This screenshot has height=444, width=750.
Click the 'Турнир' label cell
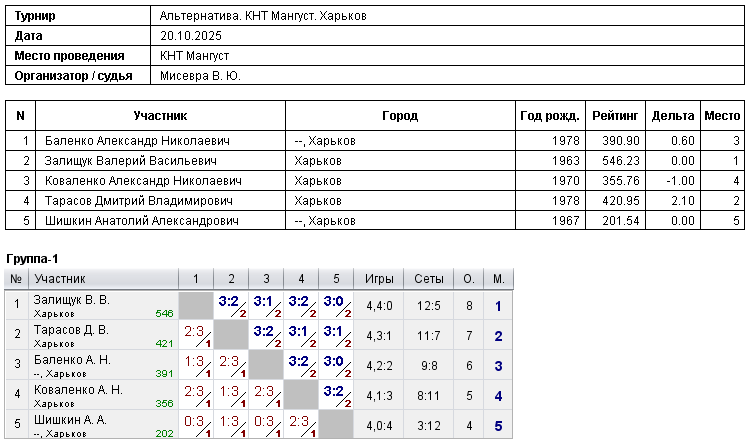tap(78, 16)
